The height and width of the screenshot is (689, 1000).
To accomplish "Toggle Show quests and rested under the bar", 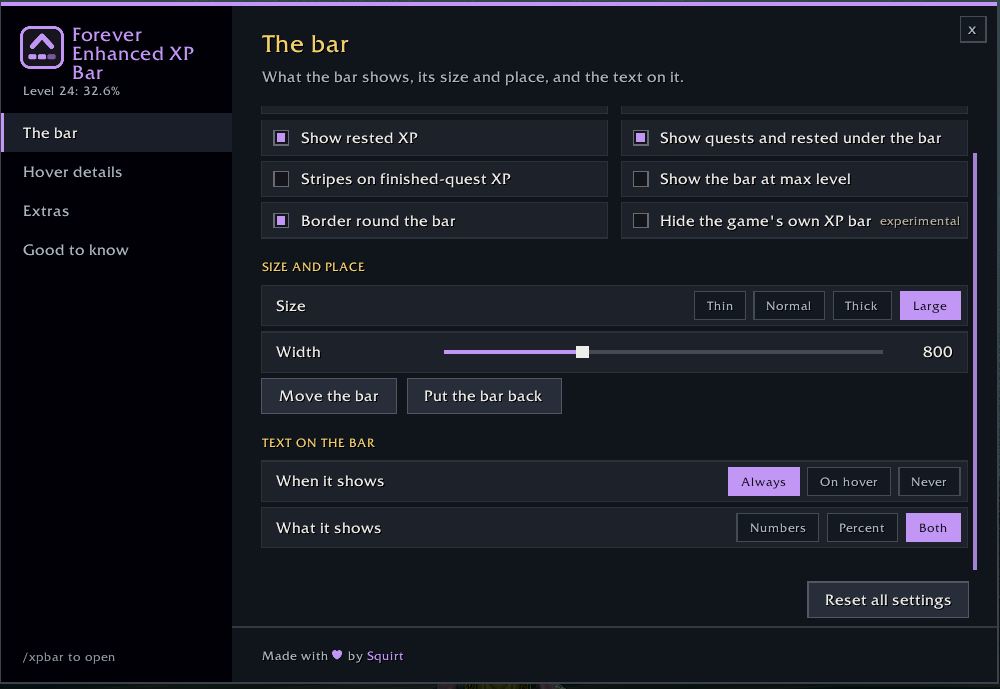I will [x=641, y=138].
